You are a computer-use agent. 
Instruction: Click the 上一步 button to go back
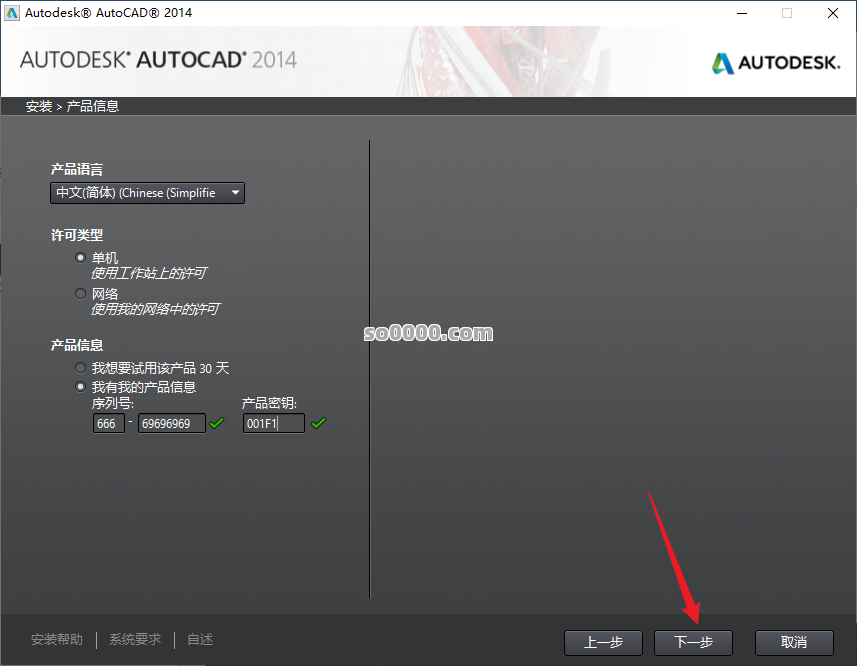pyautogui.click(x=603, y=643)
